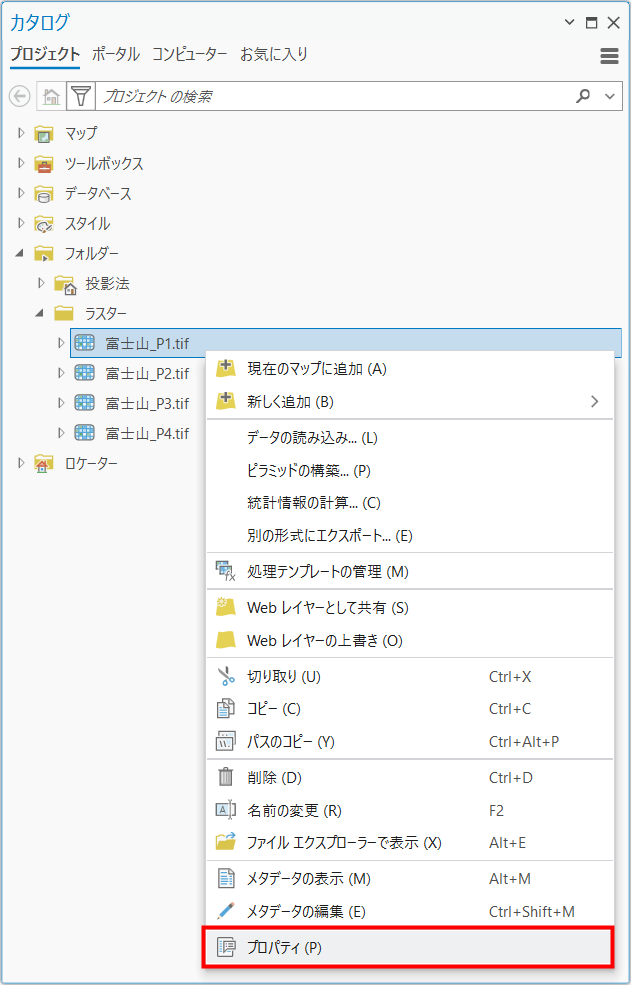Image resolution: width=631 pixels, height=985 pixels.
Task: Click the filter funnel icon
Action: point(80,97)
